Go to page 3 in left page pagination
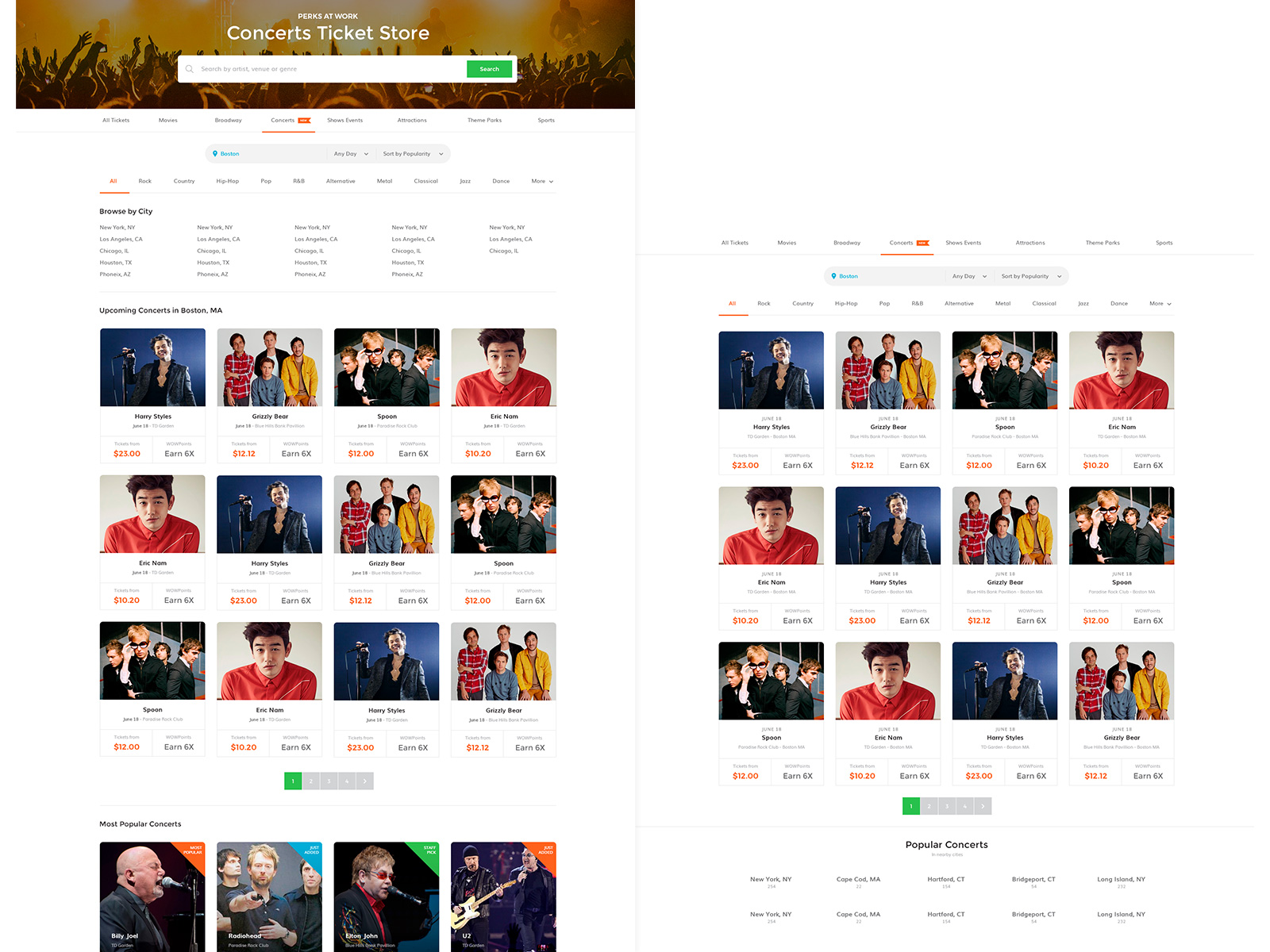Screen dimensions: 1270x952 329,781
